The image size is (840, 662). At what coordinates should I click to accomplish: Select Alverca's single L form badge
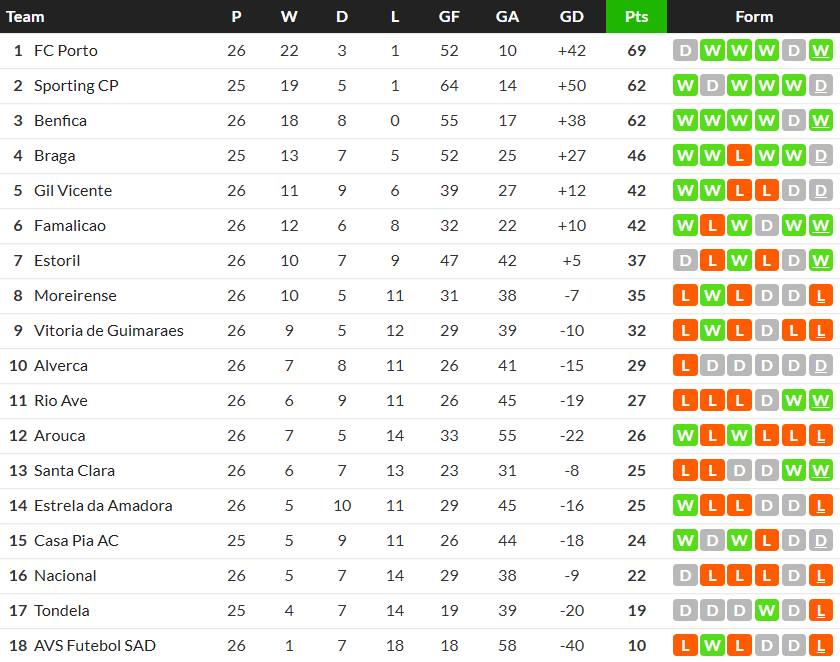pyautogui.click(x=685, y=366)
